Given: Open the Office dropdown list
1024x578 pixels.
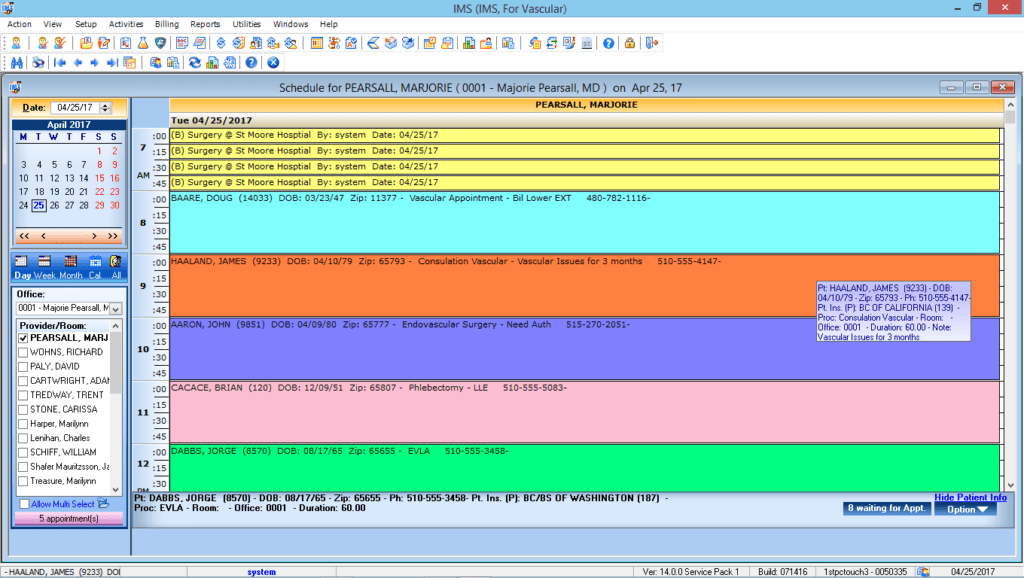Looking at the screenshot, I should point(114,308).
